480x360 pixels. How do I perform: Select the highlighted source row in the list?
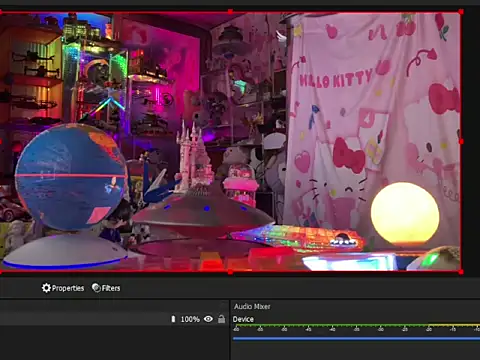point(114,319)
